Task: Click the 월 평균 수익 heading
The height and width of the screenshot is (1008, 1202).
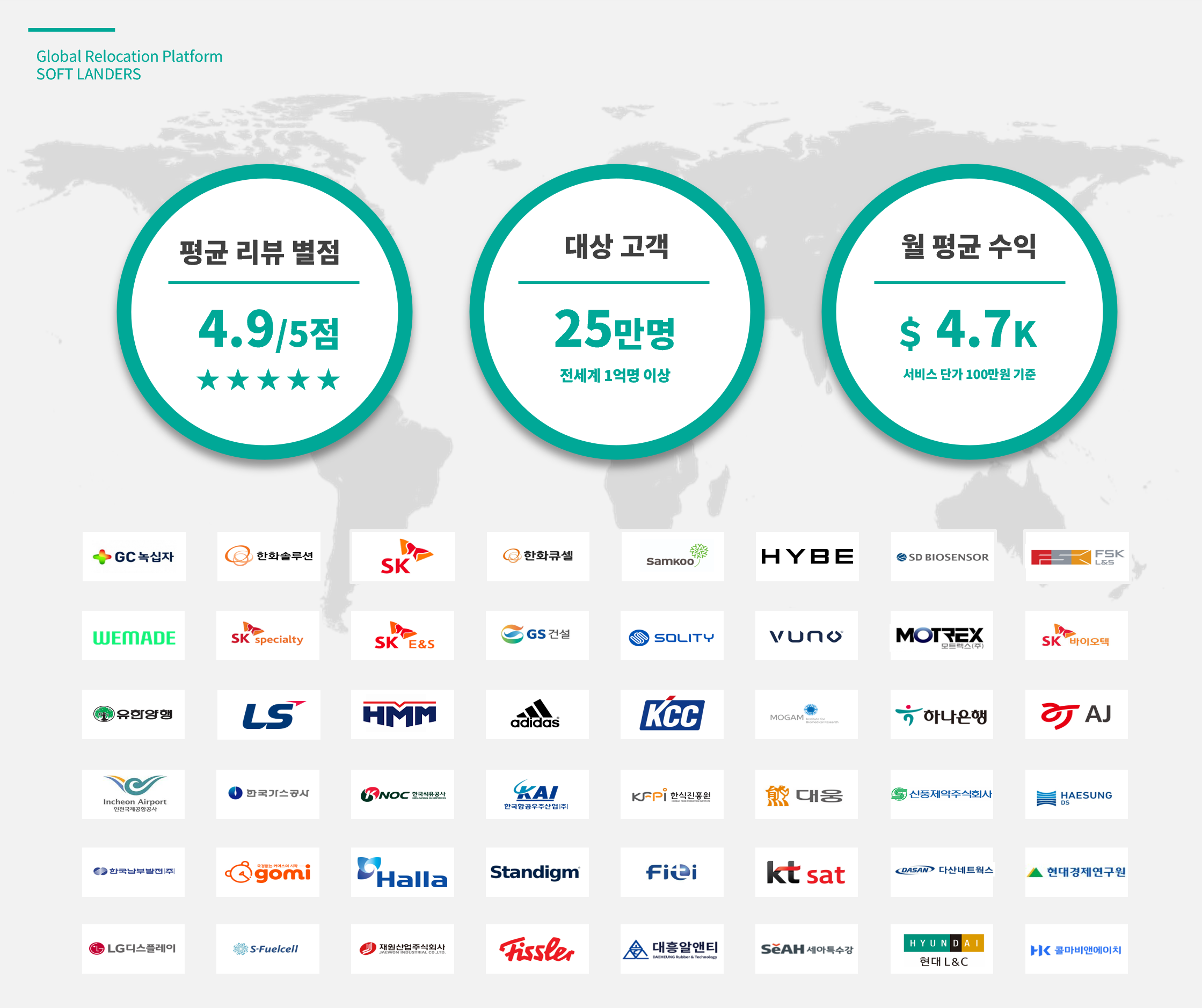Action: 969,247
